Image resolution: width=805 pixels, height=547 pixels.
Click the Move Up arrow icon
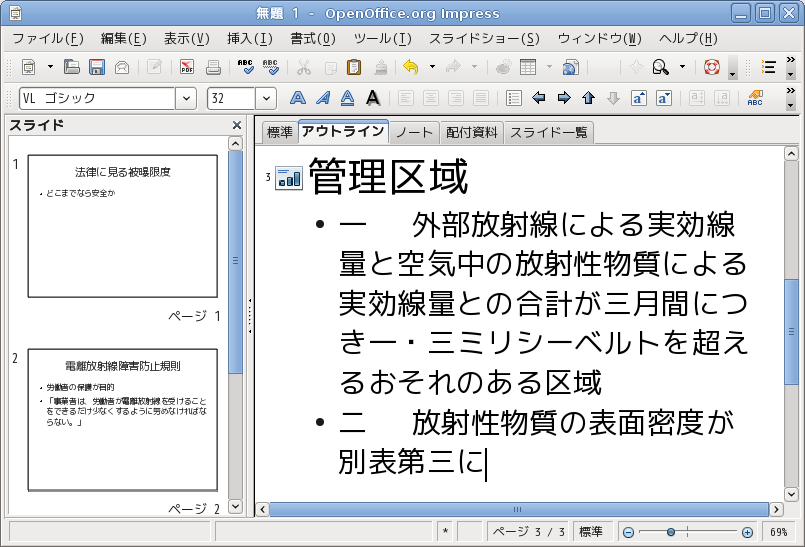(588, 98)
